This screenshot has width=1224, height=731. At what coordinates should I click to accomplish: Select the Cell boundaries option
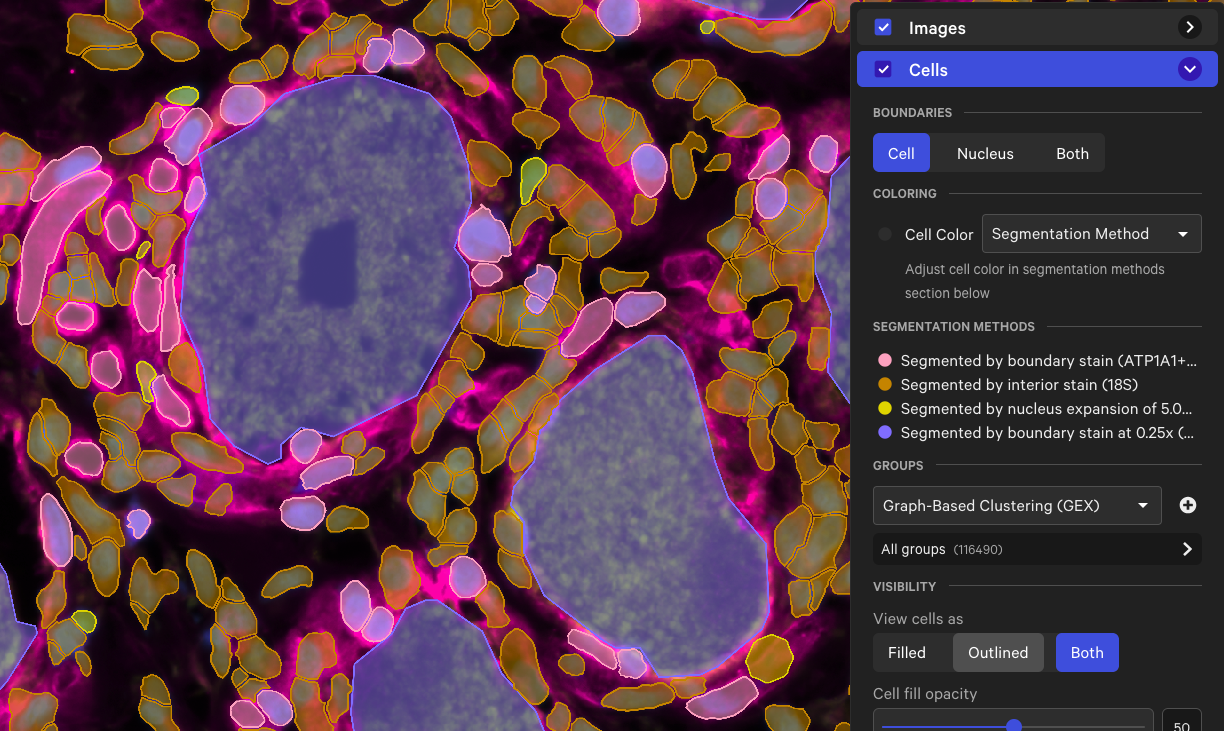pyautogui.click(x=901, y=153)
